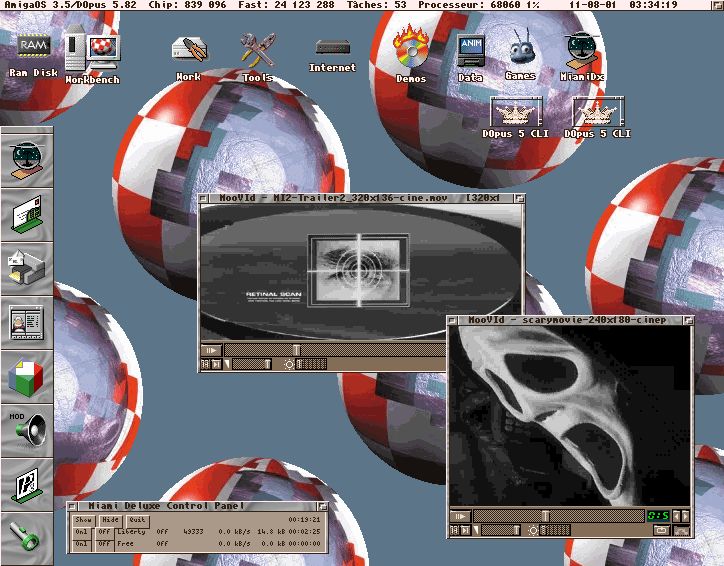This screenshot has height=566, width=724.
Task: Click the 00:19:21 time in Miami panel
Action: point(304,520)
